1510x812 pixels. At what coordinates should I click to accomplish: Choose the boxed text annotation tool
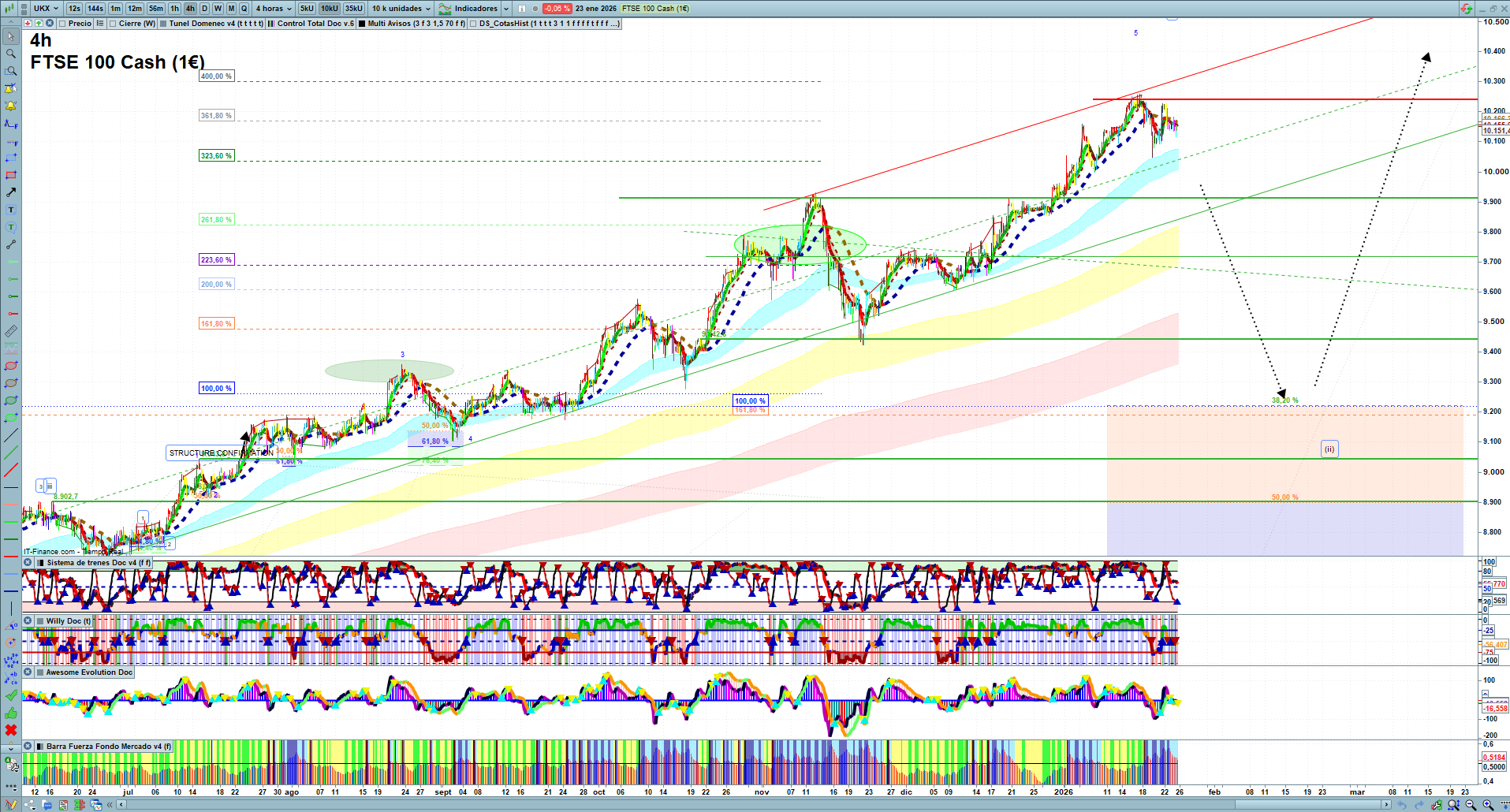click(x=11, y=210)
